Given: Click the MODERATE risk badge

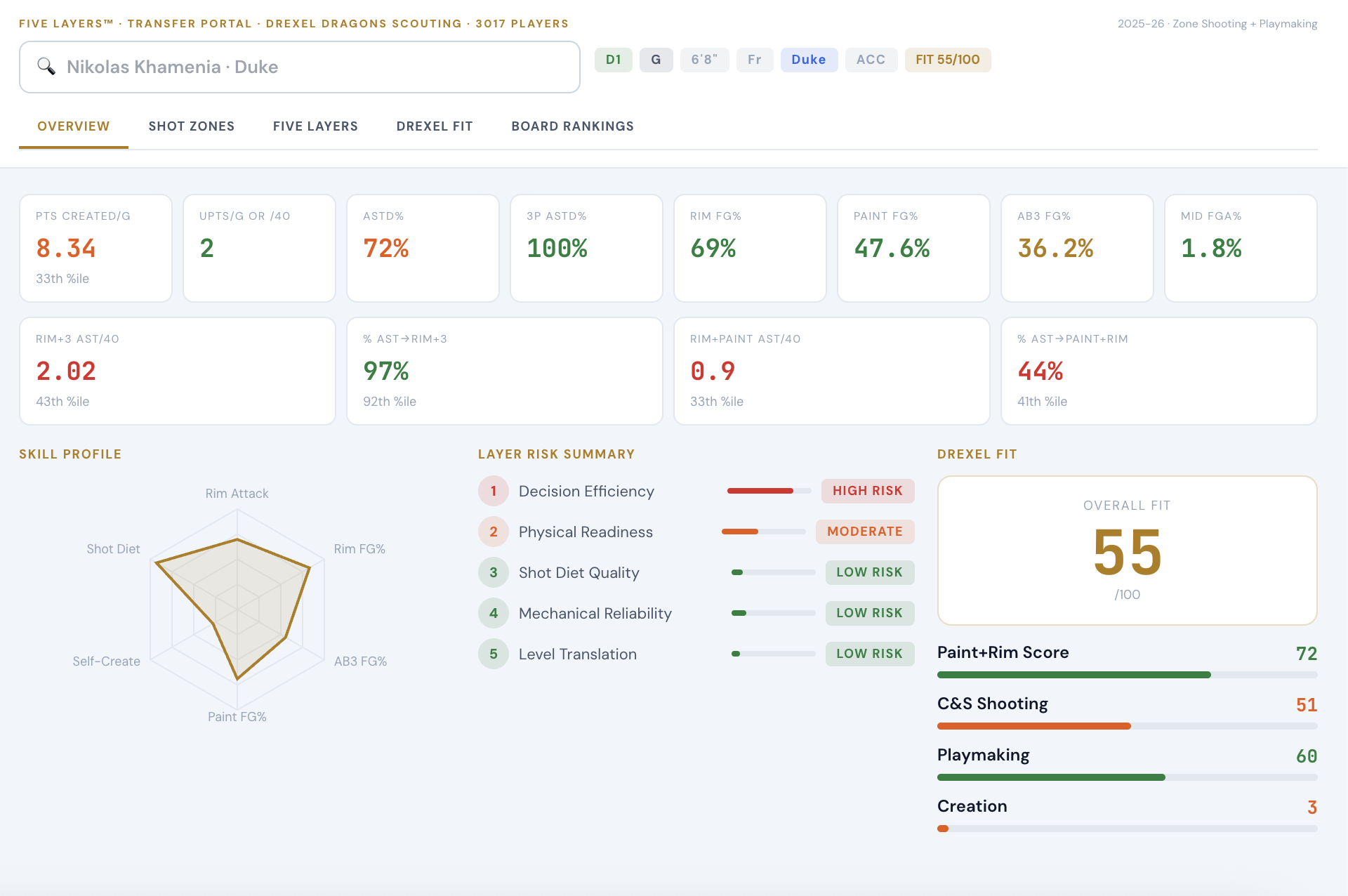Looking at the screenshot, I should click(865, 532).
